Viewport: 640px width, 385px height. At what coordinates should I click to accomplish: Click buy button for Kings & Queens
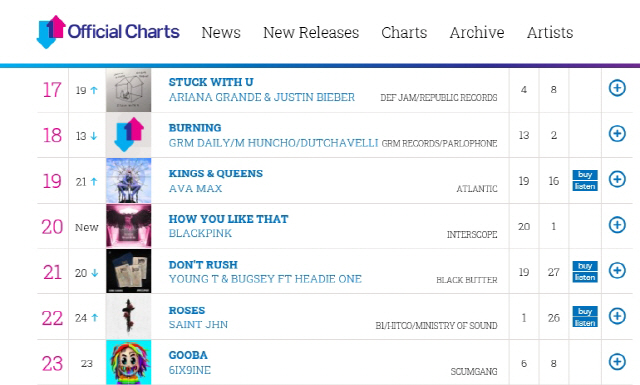[x=585, y=175]
